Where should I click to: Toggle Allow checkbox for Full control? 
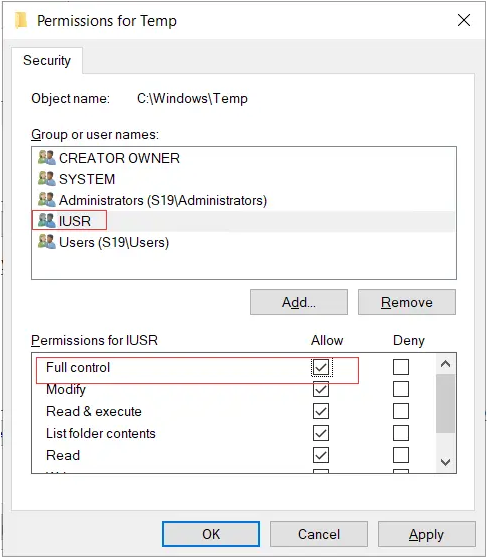[x=321, y=367]
